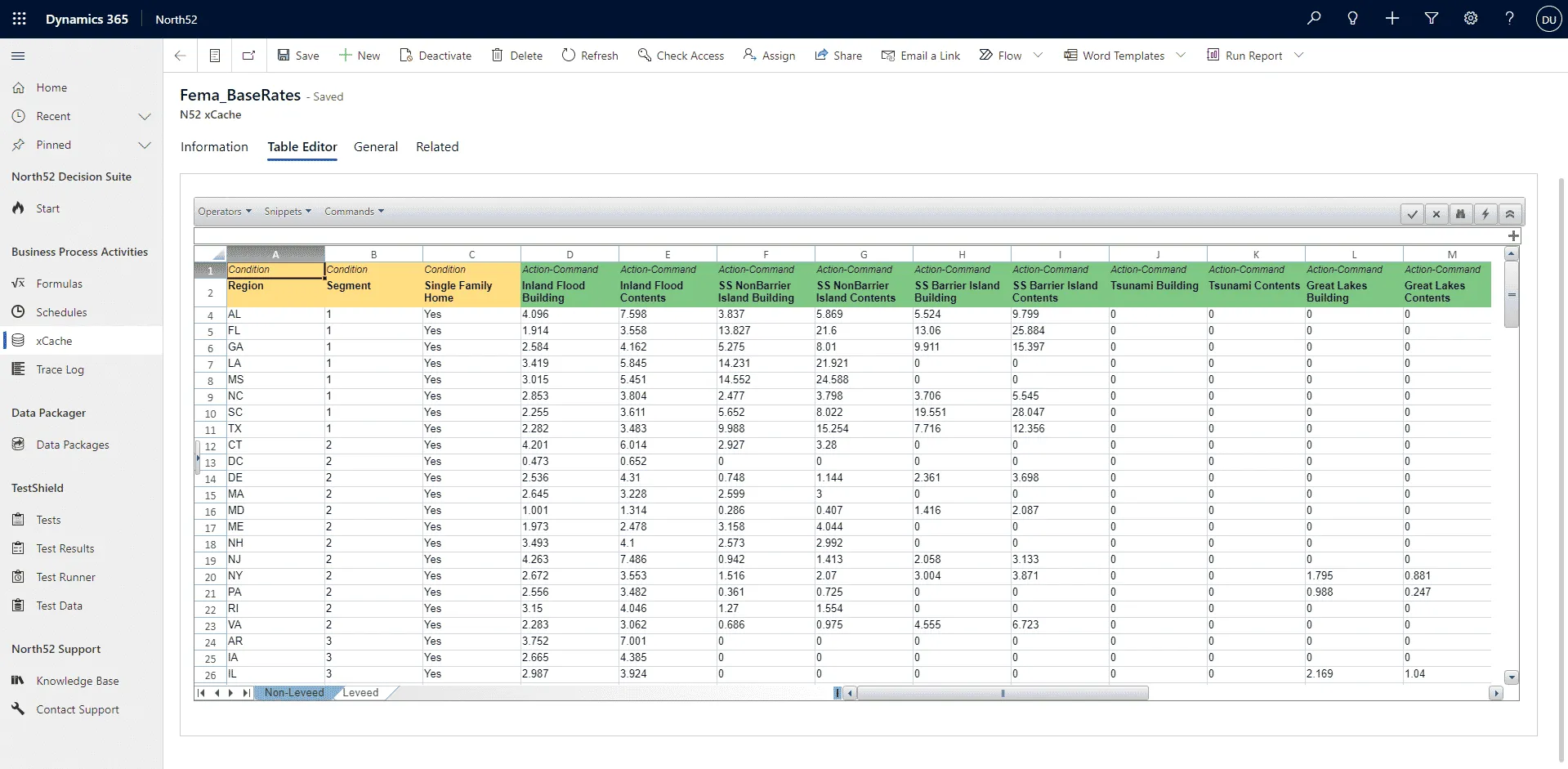Select column D header

tap(570, 254)
